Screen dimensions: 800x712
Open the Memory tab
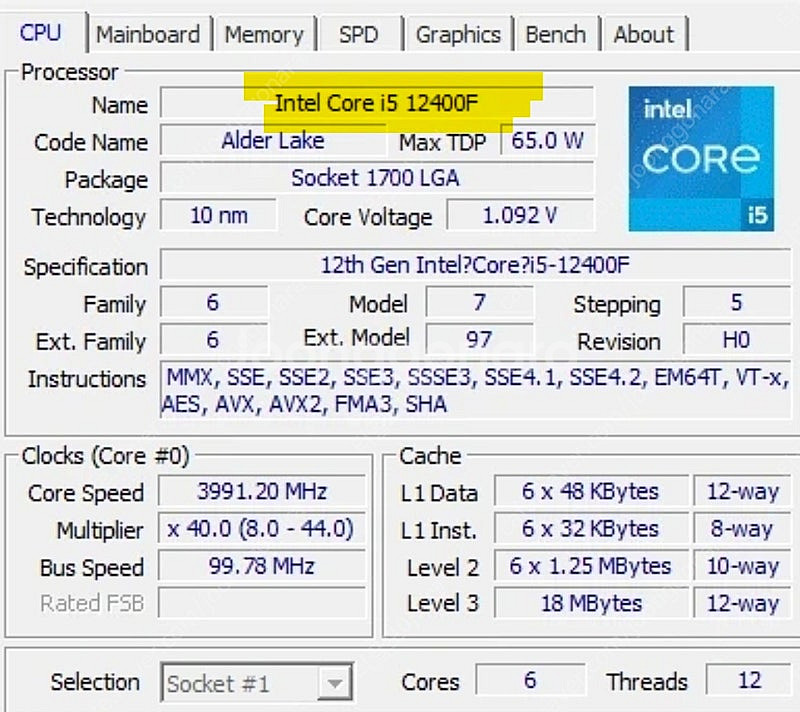pyautogui.click(x=264, y=35)
